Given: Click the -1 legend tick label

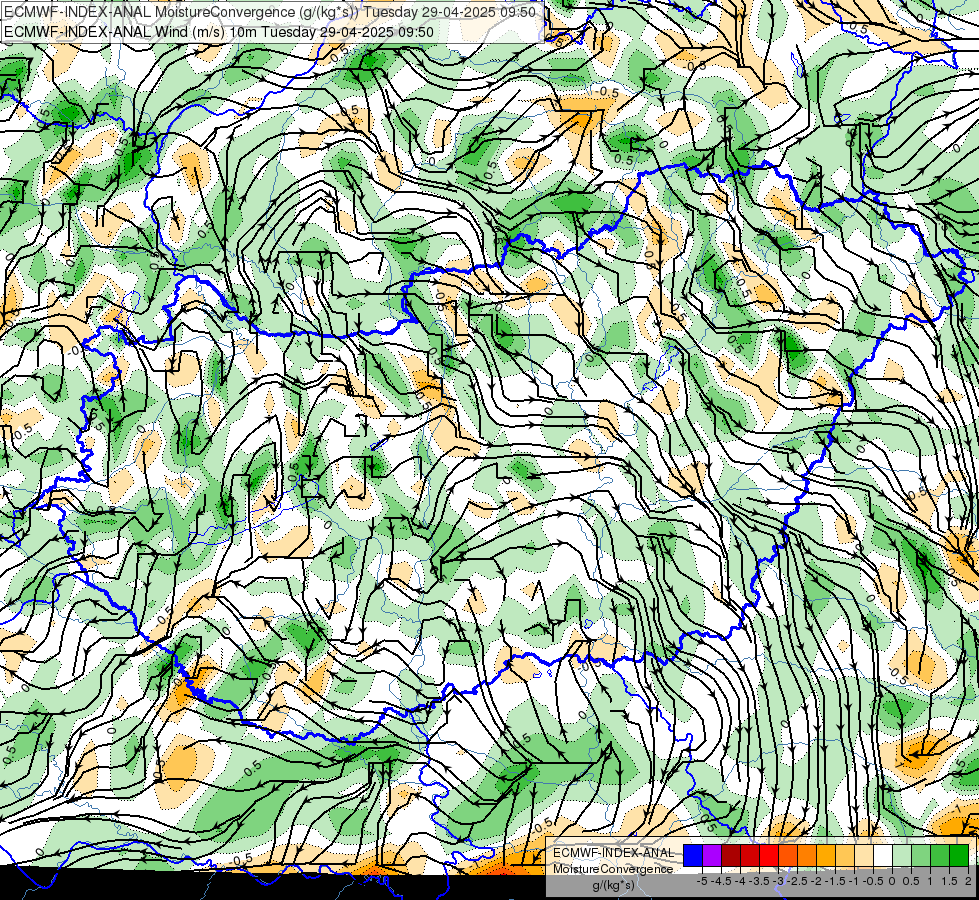Looking at the screenshot, I should (x=854, y=881).
